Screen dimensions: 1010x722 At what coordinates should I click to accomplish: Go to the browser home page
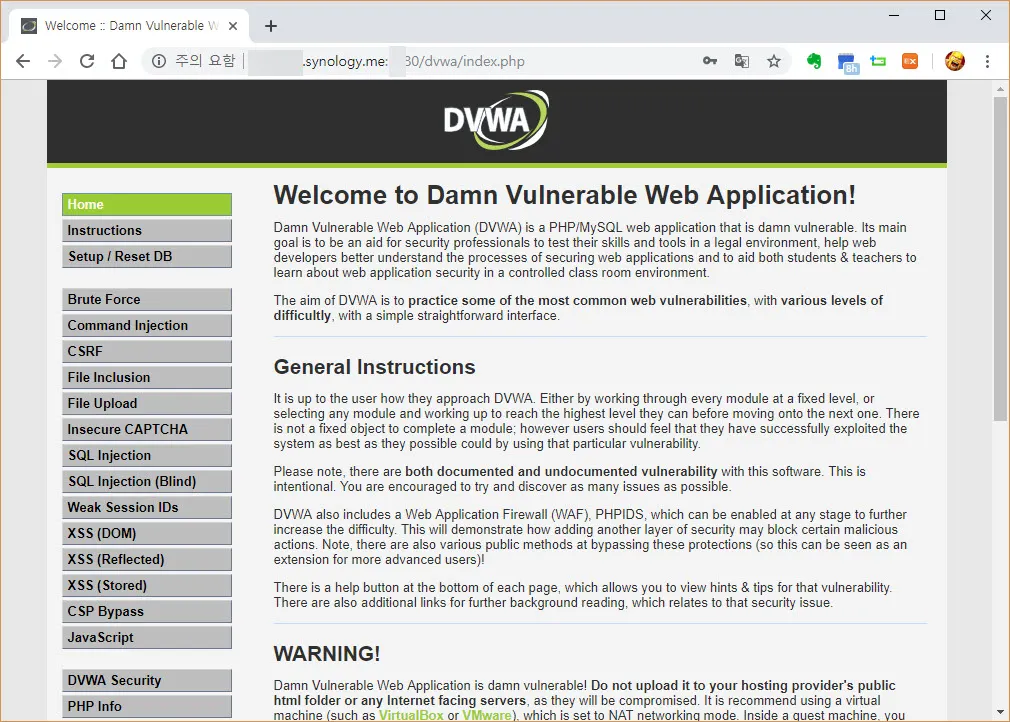(119, 61)
